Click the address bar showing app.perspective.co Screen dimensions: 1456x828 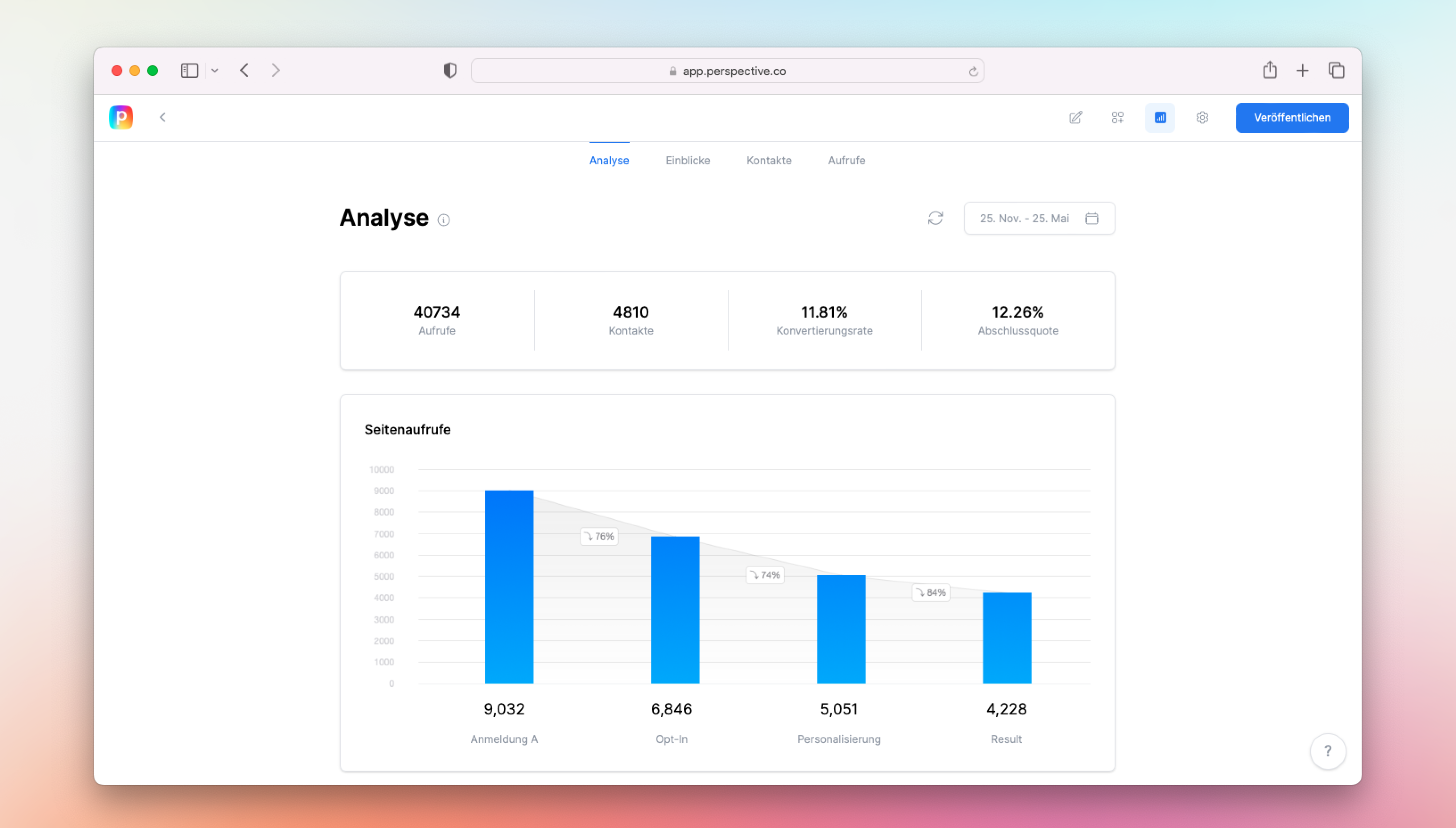[728, 71]
